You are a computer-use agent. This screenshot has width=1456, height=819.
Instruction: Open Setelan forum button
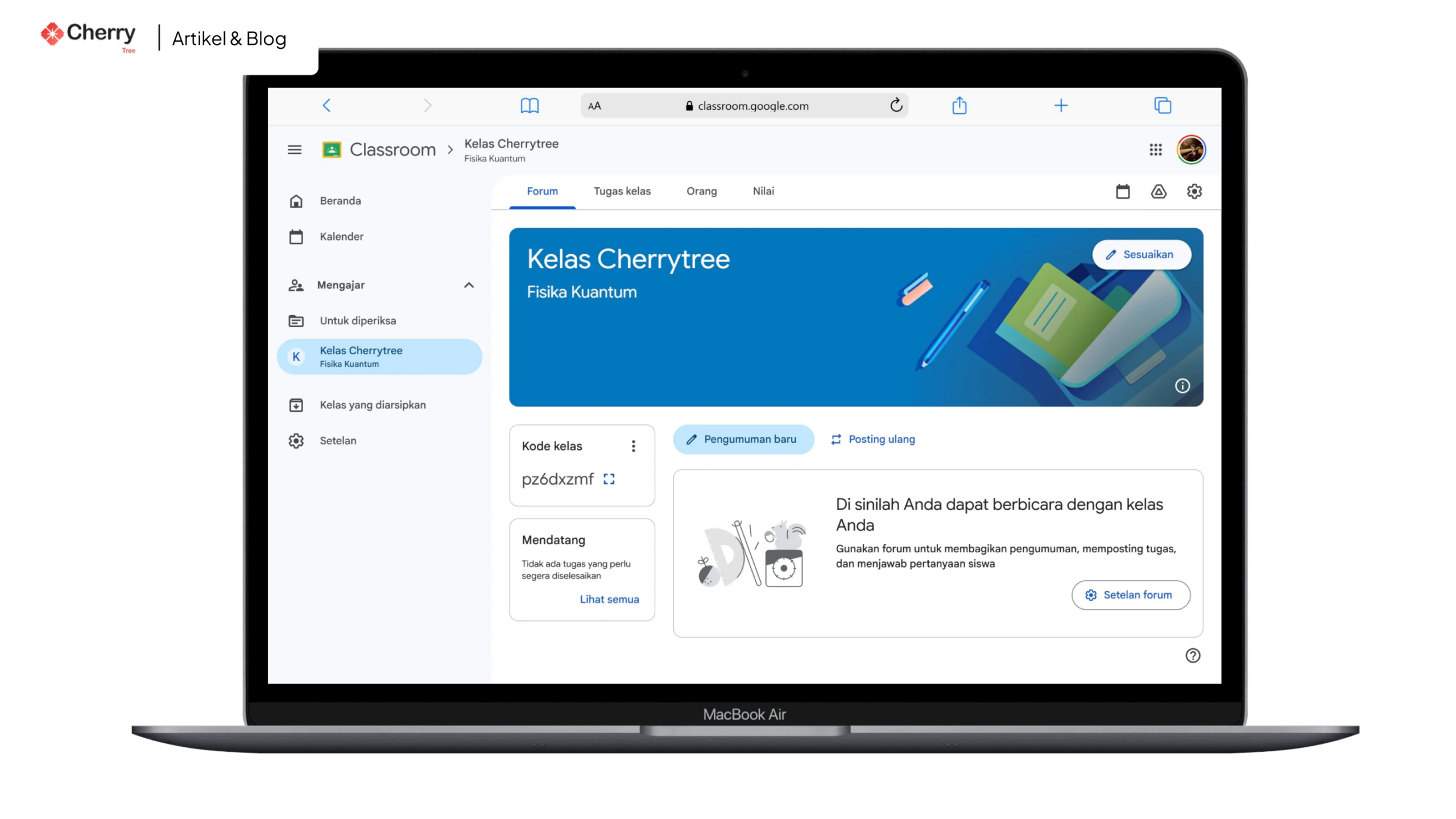coord(1131,595)
